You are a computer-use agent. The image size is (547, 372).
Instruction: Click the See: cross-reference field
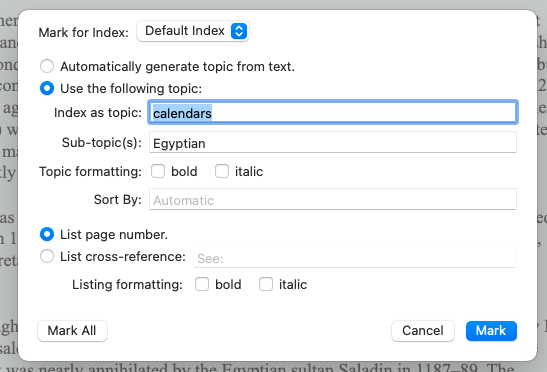click(355, 258)
